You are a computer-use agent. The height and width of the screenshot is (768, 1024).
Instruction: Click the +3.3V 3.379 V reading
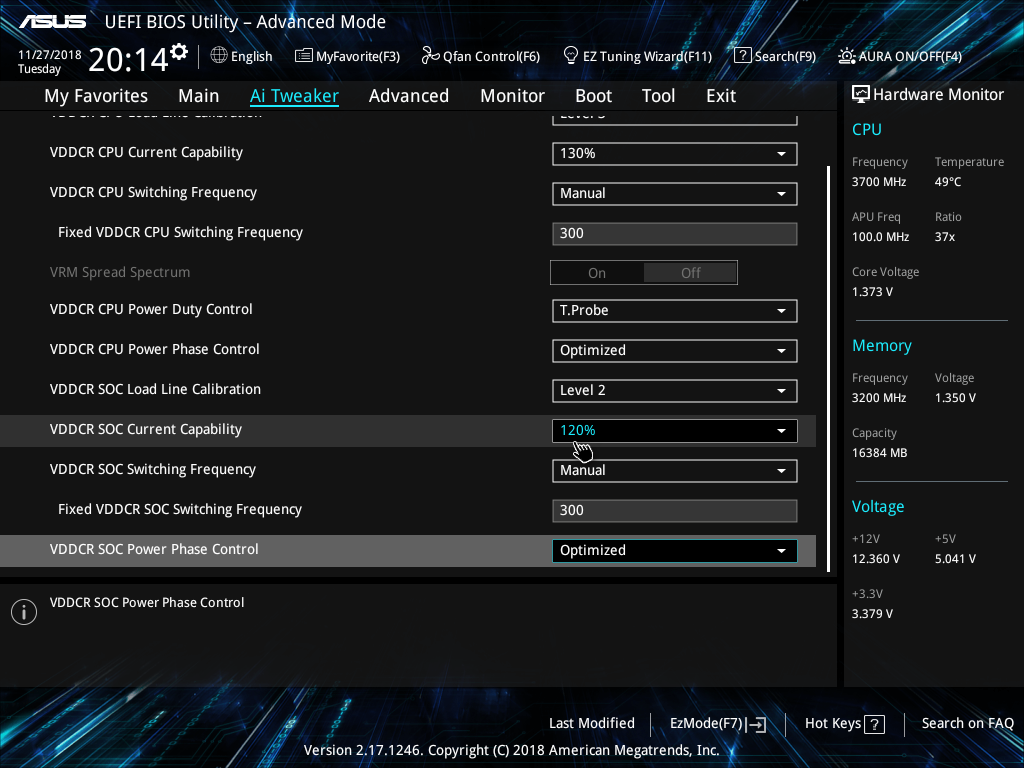click(x=872, y=614)
